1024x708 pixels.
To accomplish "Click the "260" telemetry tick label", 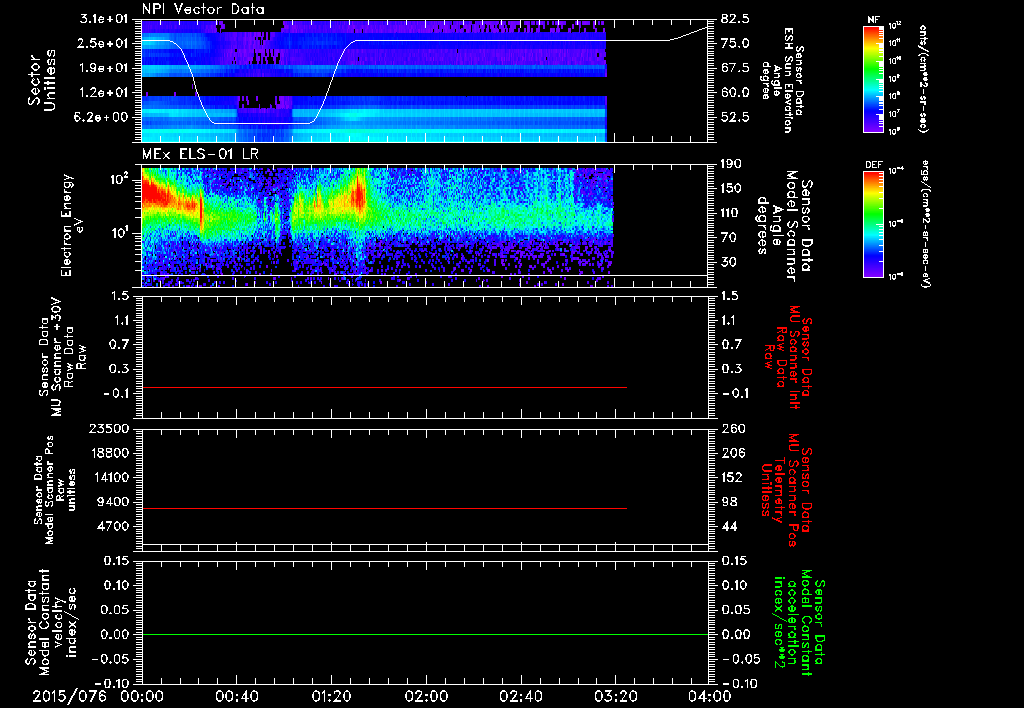I will click(732, 429).
